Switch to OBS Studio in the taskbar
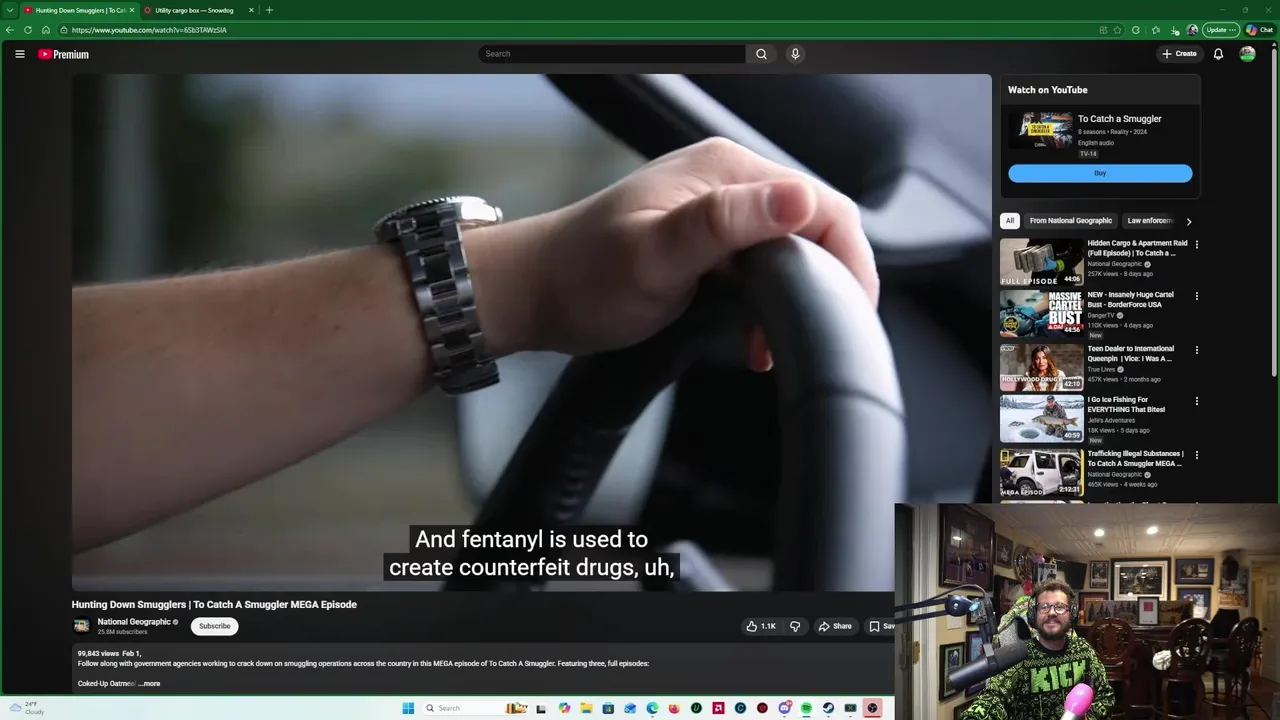The image size is (1280, 720). click(x=872, y=708)
